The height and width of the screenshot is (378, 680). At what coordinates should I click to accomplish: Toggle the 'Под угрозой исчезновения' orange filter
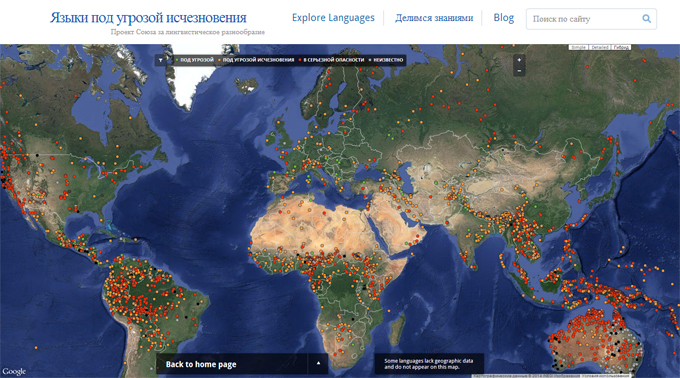pyautogui.click(x=256, y=60)
